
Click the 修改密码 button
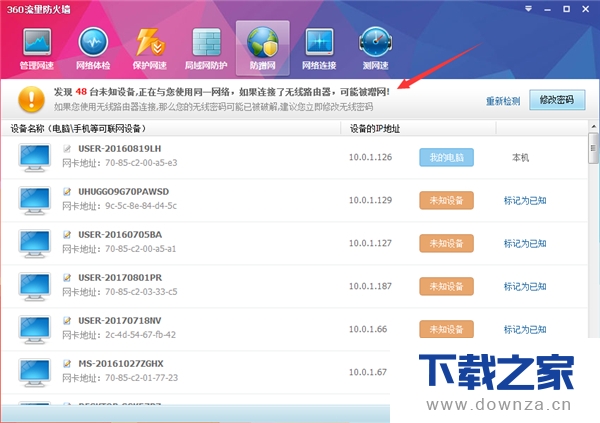pyautogui.click(x=557, y=100)
